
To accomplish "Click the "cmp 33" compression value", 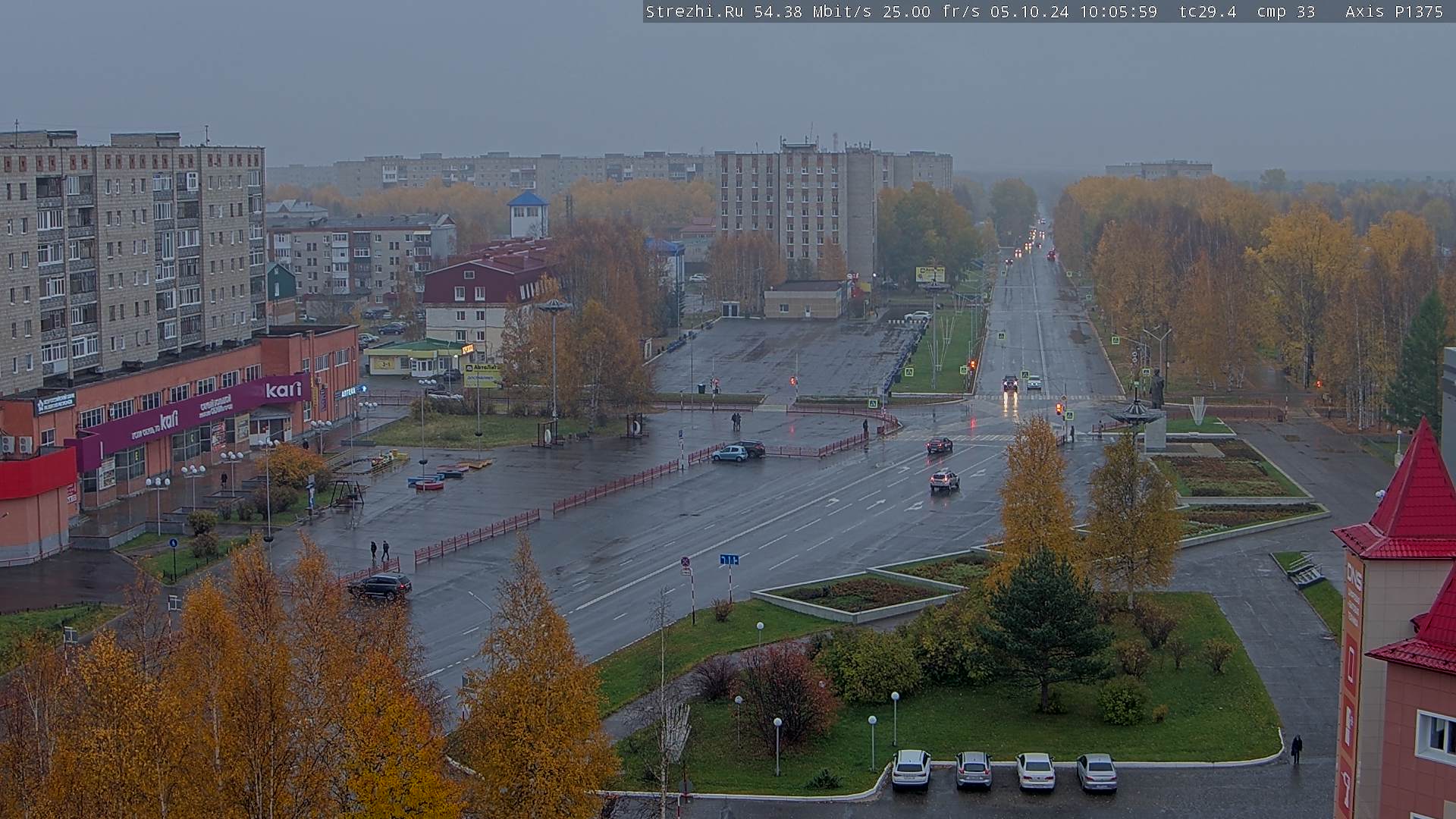I will pyautogui.click(x=1285, y=11).
